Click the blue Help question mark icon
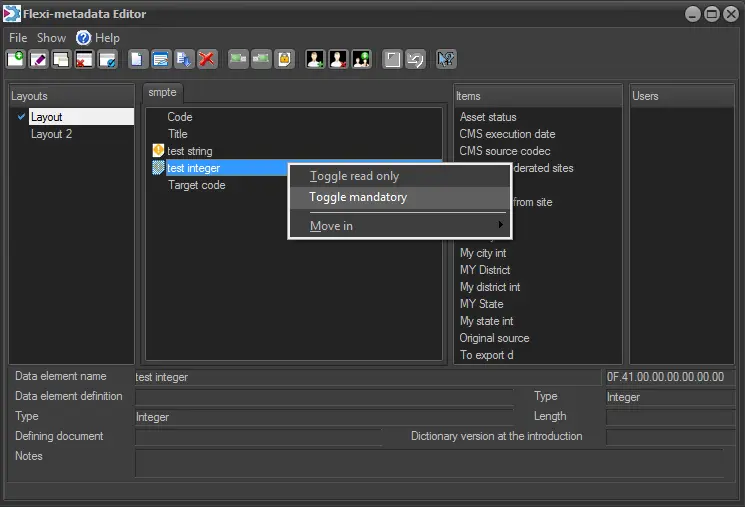Screen dimensions: 745x507 tap(83, 38)
